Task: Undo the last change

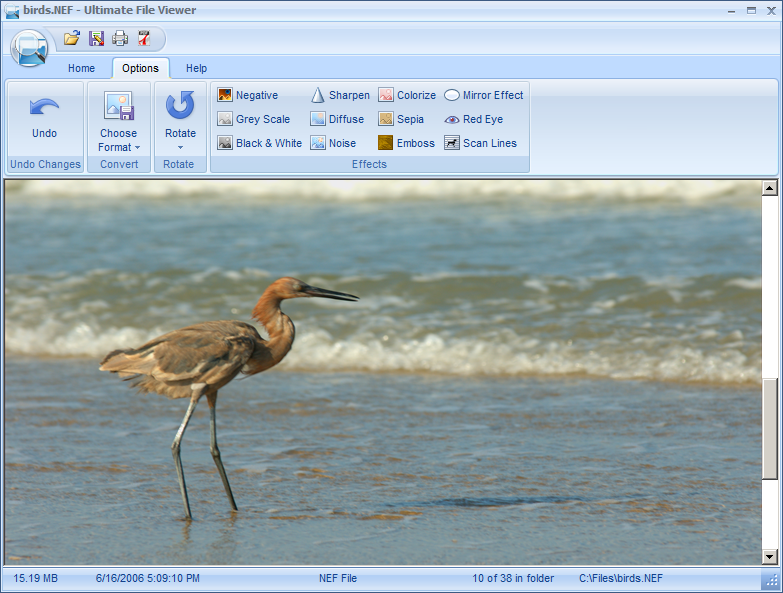Action: point(44,118)
